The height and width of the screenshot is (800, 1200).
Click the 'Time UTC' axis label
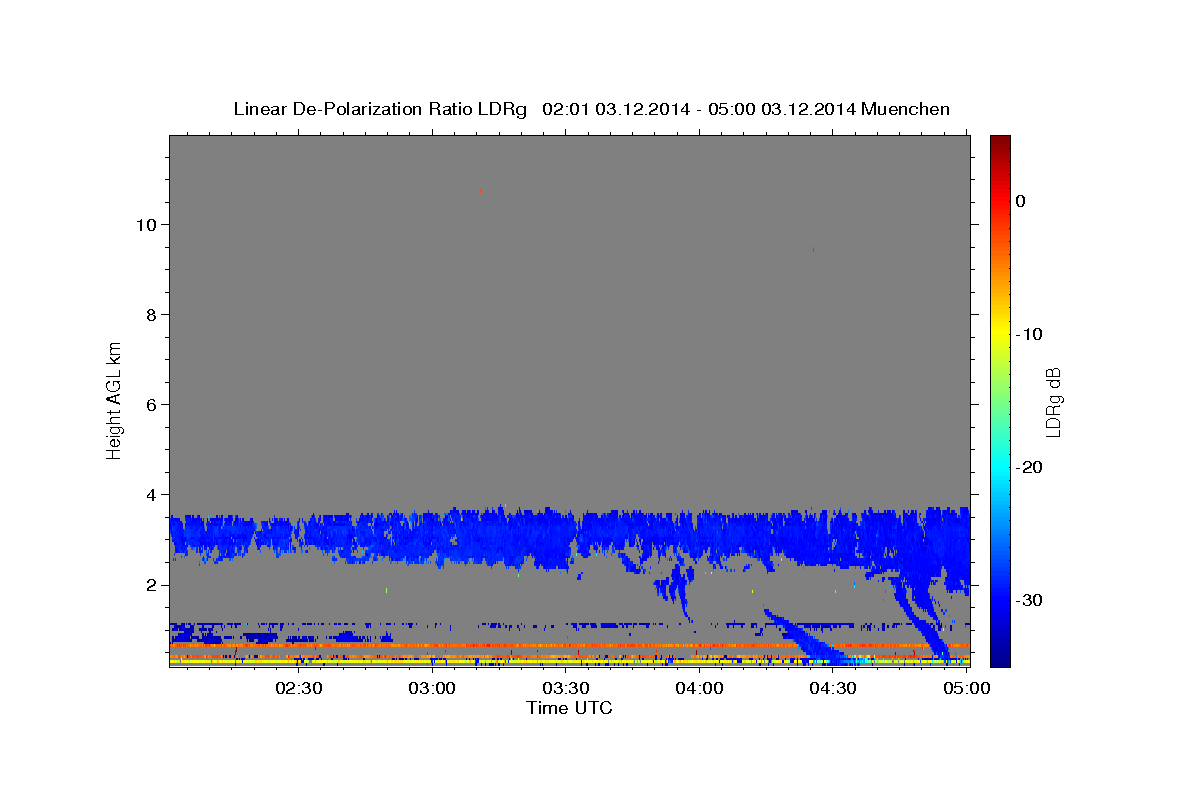[x=569, y=708]
